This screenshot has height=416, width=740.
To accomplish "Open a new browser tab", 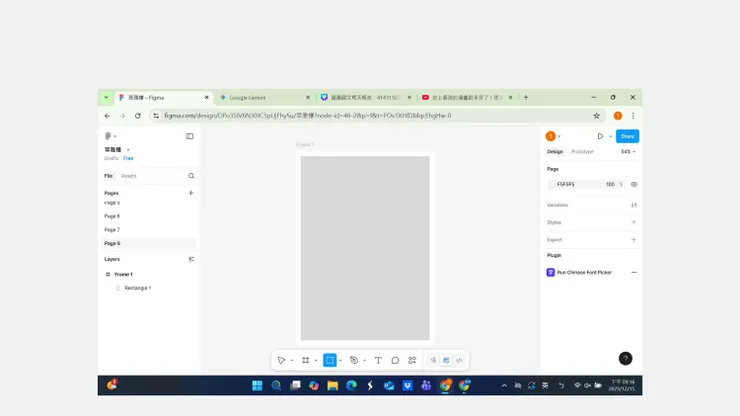I will (526, 97).
